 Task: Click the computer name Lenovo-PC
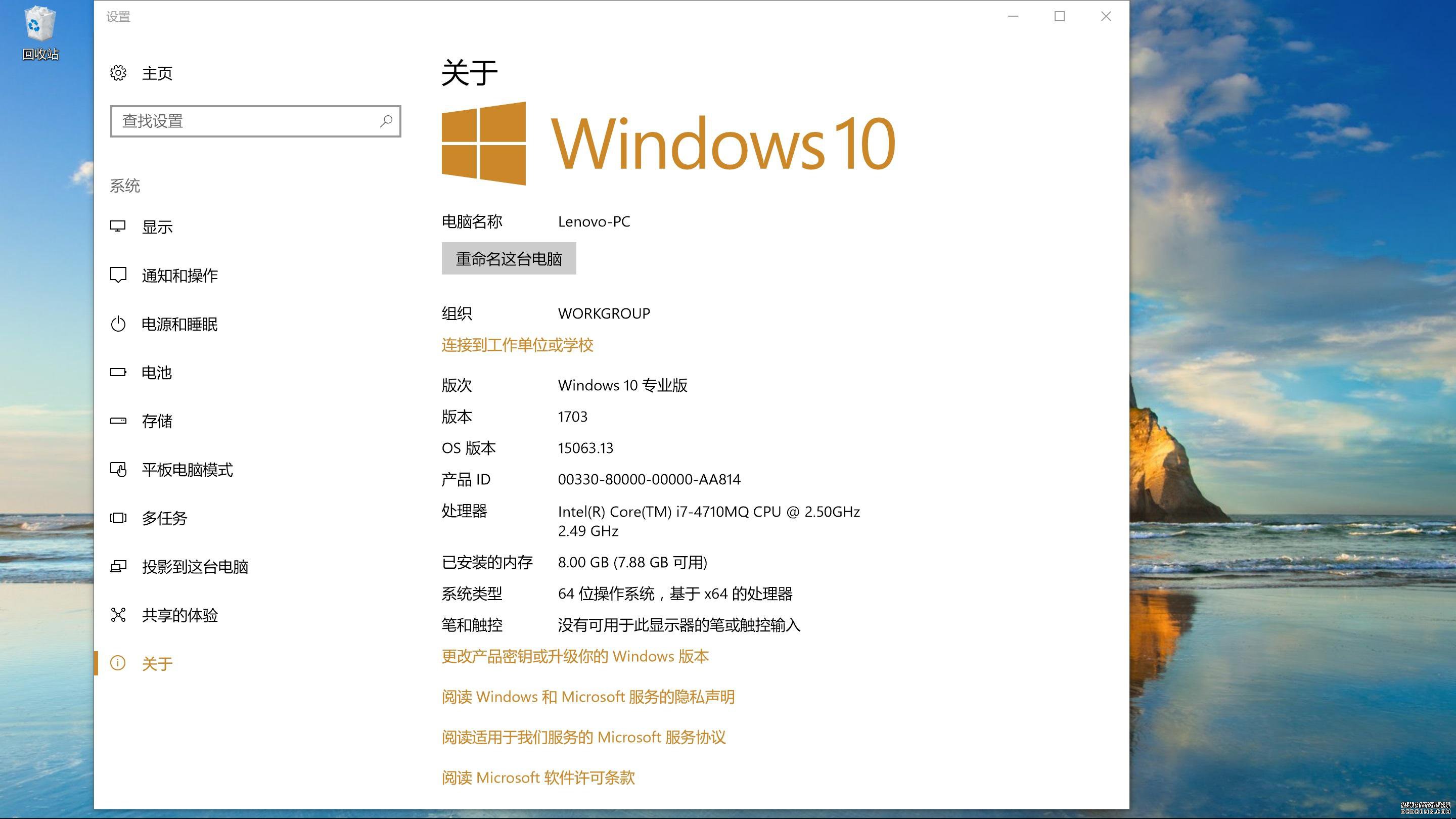pyautogui.click(x=594, y=221)
